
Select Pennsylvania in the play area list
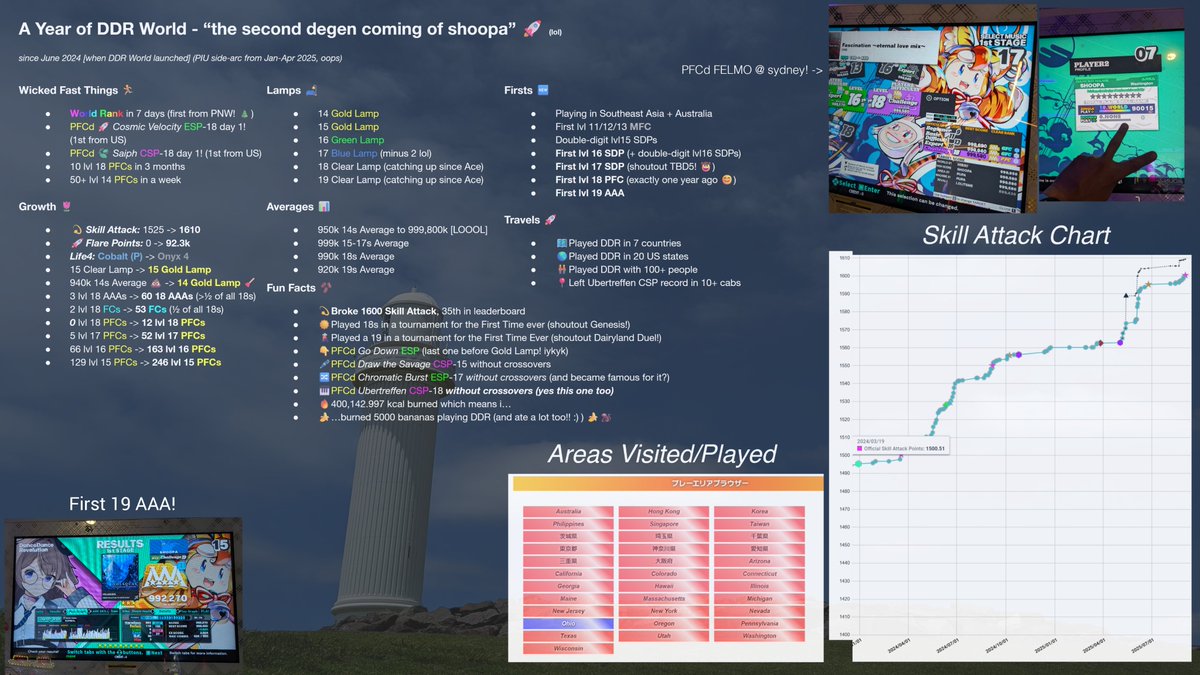click(x=760, y=623)
